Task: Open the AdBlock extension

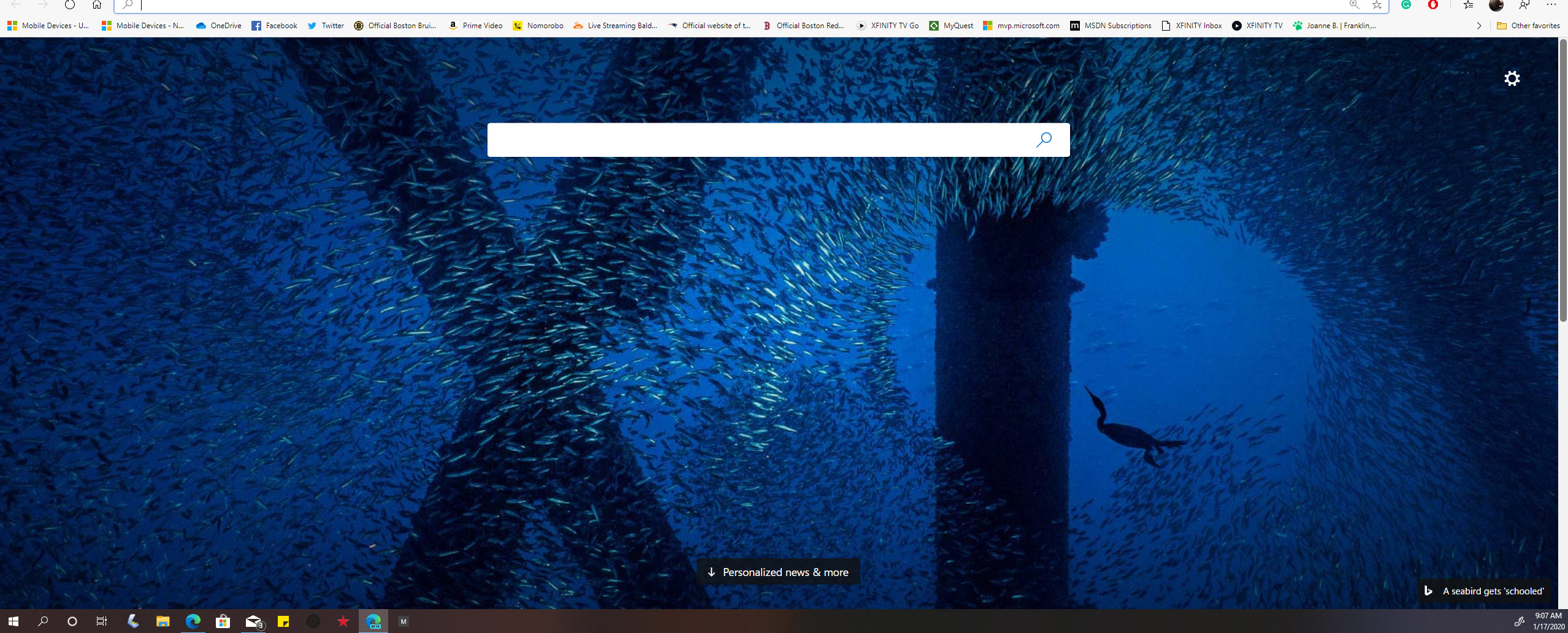Action: click(x=1433, y=5)
